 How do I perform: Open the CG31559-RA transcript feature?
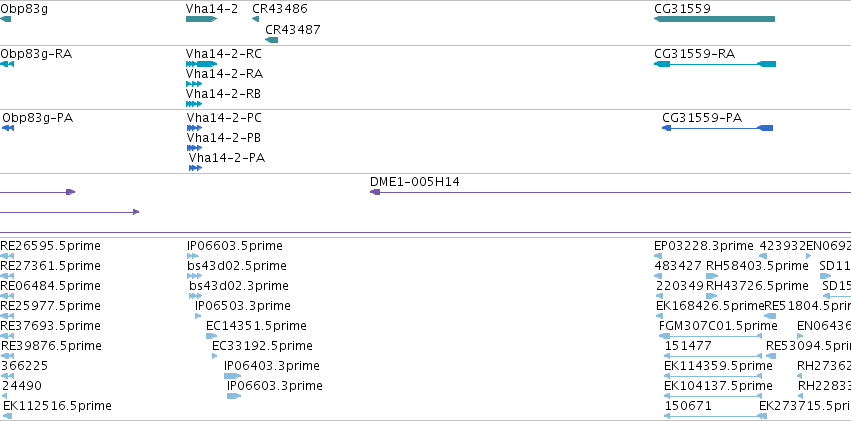click(x=715, y=64)
